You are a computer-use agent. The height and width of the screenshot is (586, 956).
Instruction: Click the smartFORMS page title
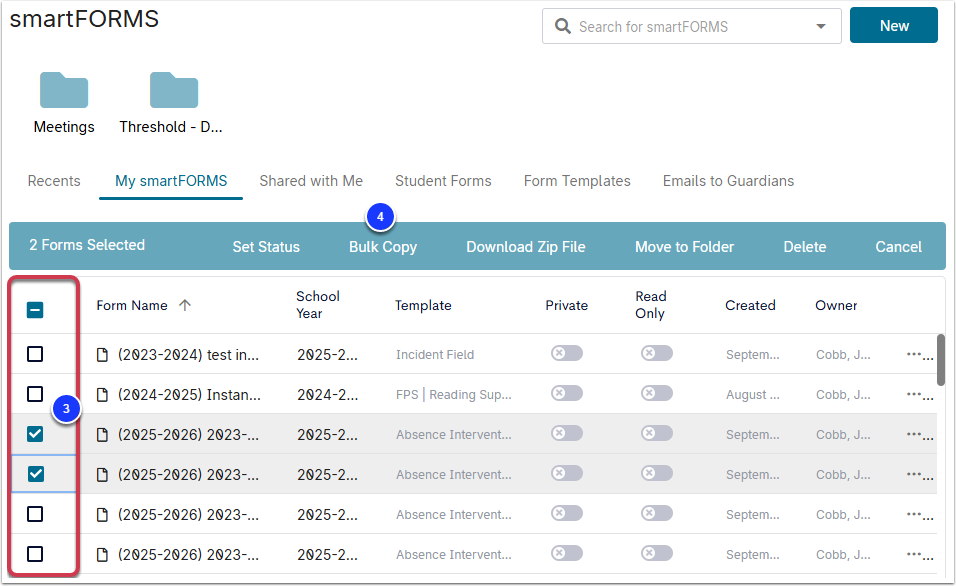pyautogui.click(x=84, y=19)
